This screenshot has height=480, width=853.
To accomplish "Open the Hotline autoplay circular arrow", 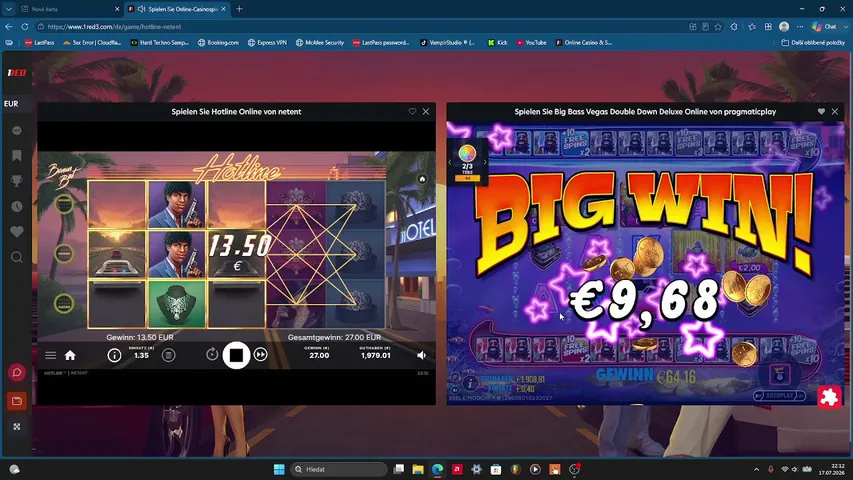I will tap(212, 355).
